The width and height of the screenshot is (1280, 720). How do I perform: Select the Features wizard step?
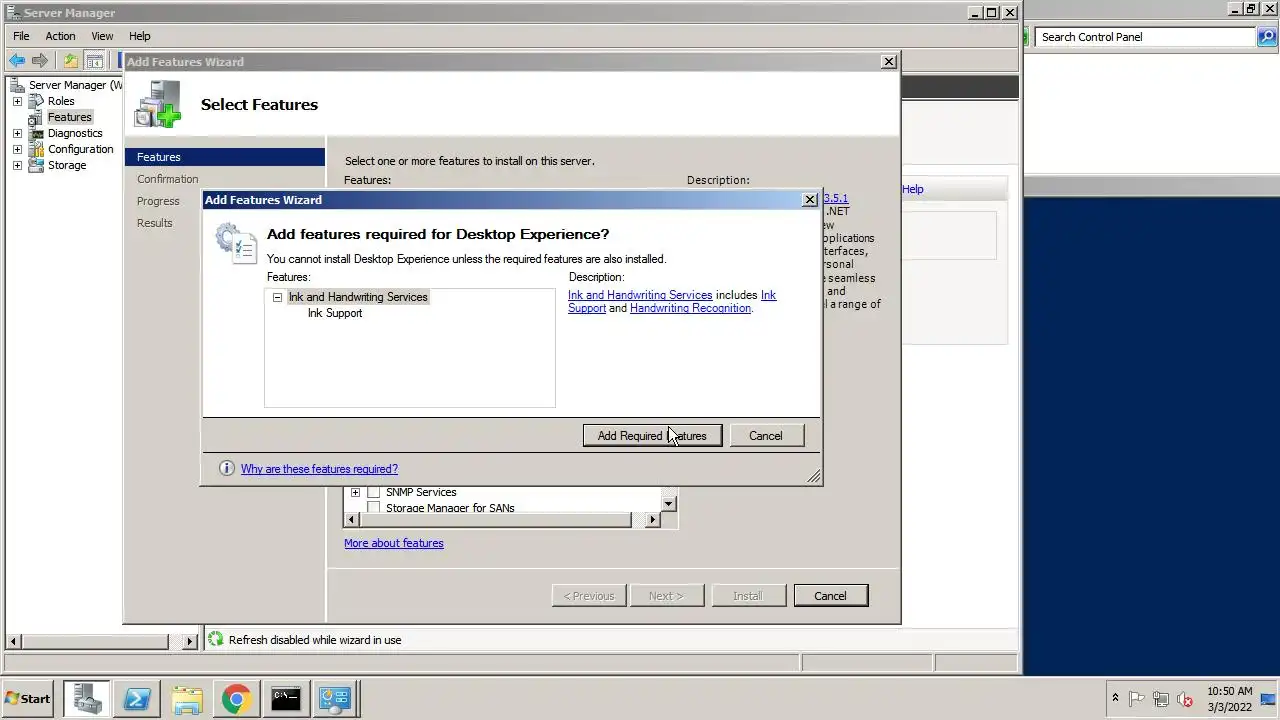225,157
